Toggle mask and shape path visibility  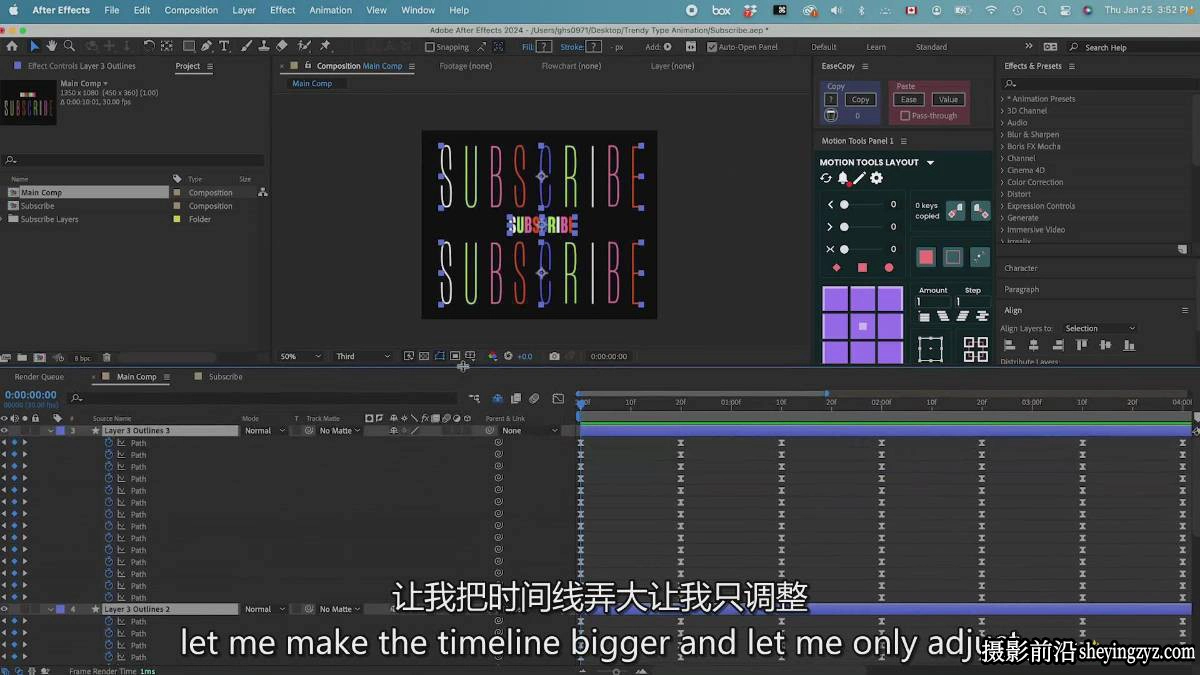pos(439,356)
